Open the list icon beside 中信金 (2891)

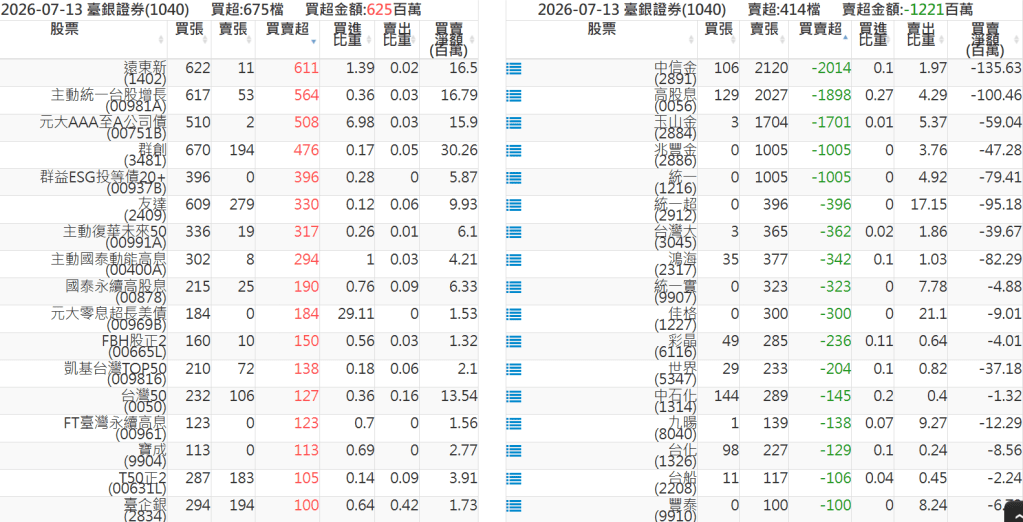(513, 69)
